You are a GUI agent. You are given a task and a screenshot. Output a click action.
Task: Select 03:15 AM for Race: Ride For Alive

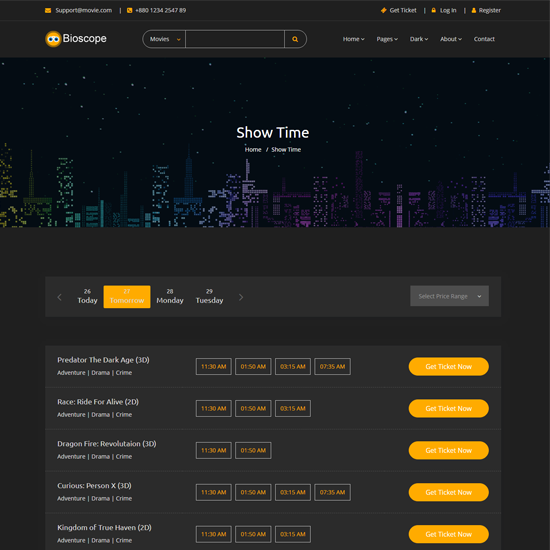coord(293,408)
